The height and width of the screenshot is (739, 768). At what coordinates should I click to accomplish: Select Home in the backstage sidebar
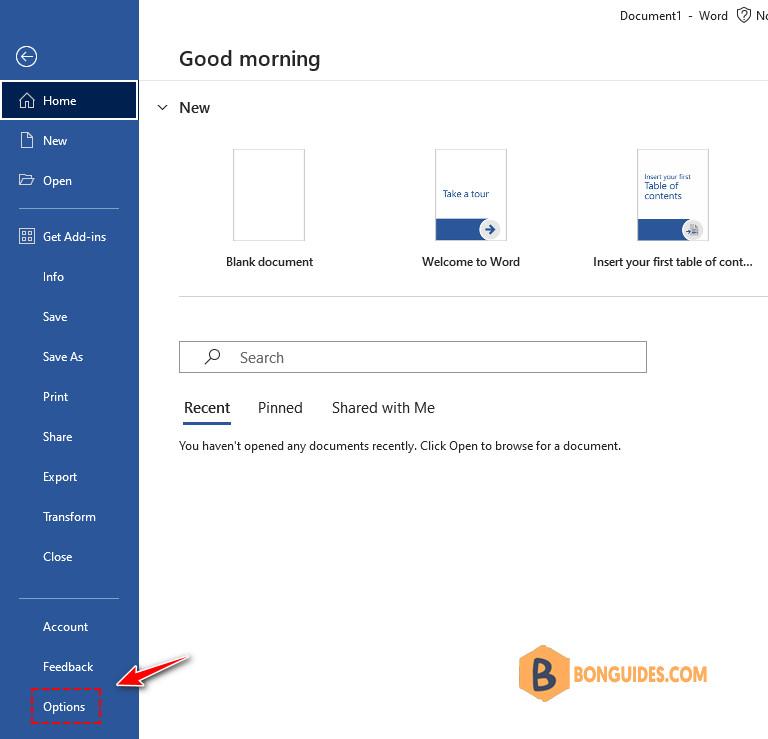pos(69,100)
